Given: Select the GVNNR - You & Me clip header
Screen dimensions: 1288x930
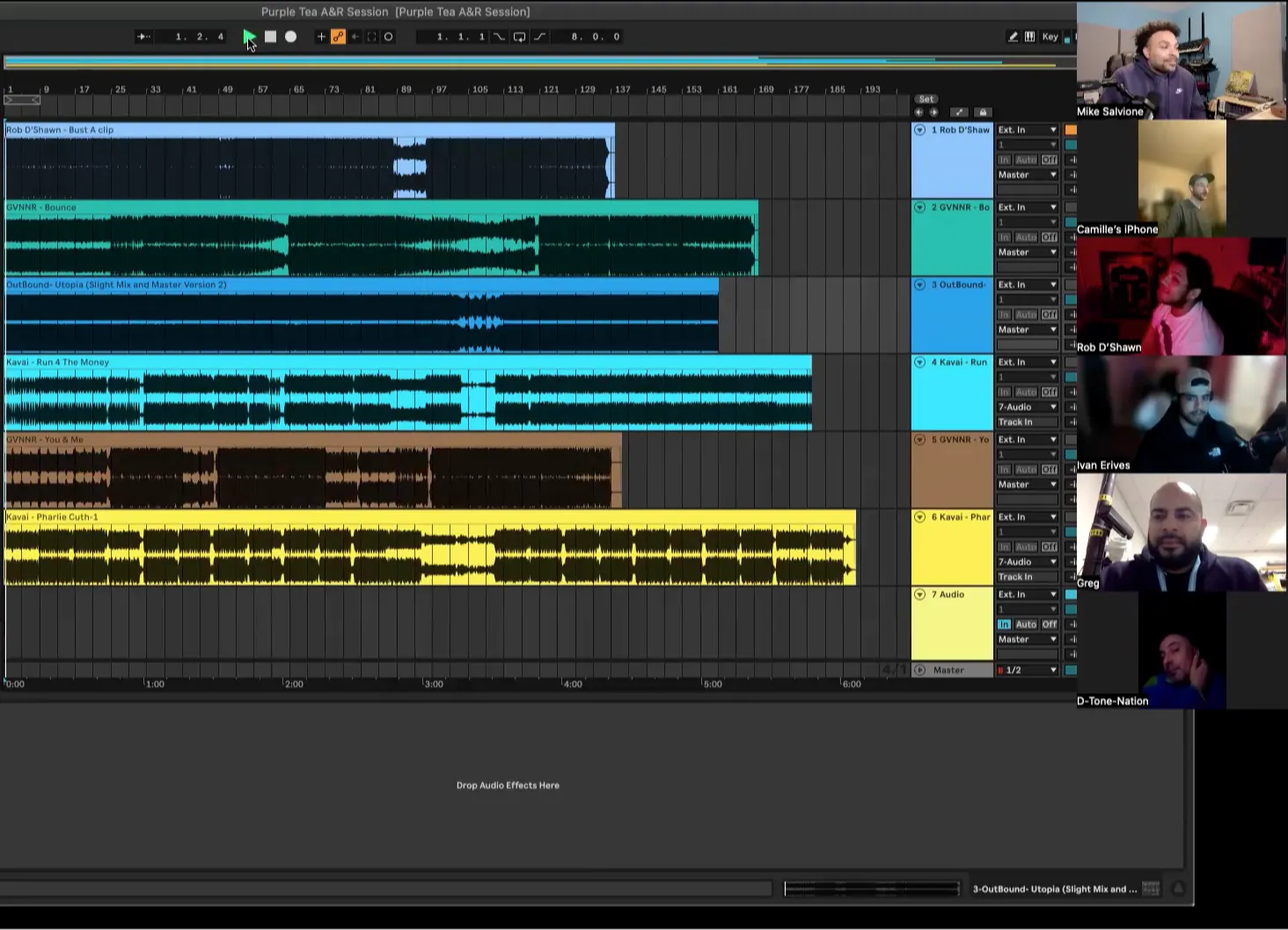Looking at the screenshot, I should click(46, 440).
